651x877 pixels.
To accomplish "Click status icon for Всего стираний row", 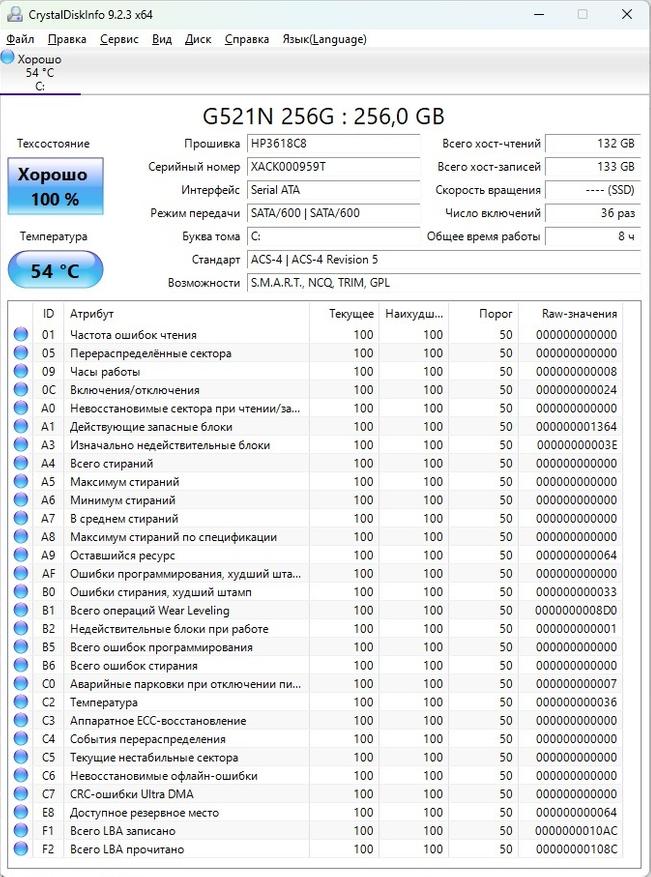I will [21, 463].
